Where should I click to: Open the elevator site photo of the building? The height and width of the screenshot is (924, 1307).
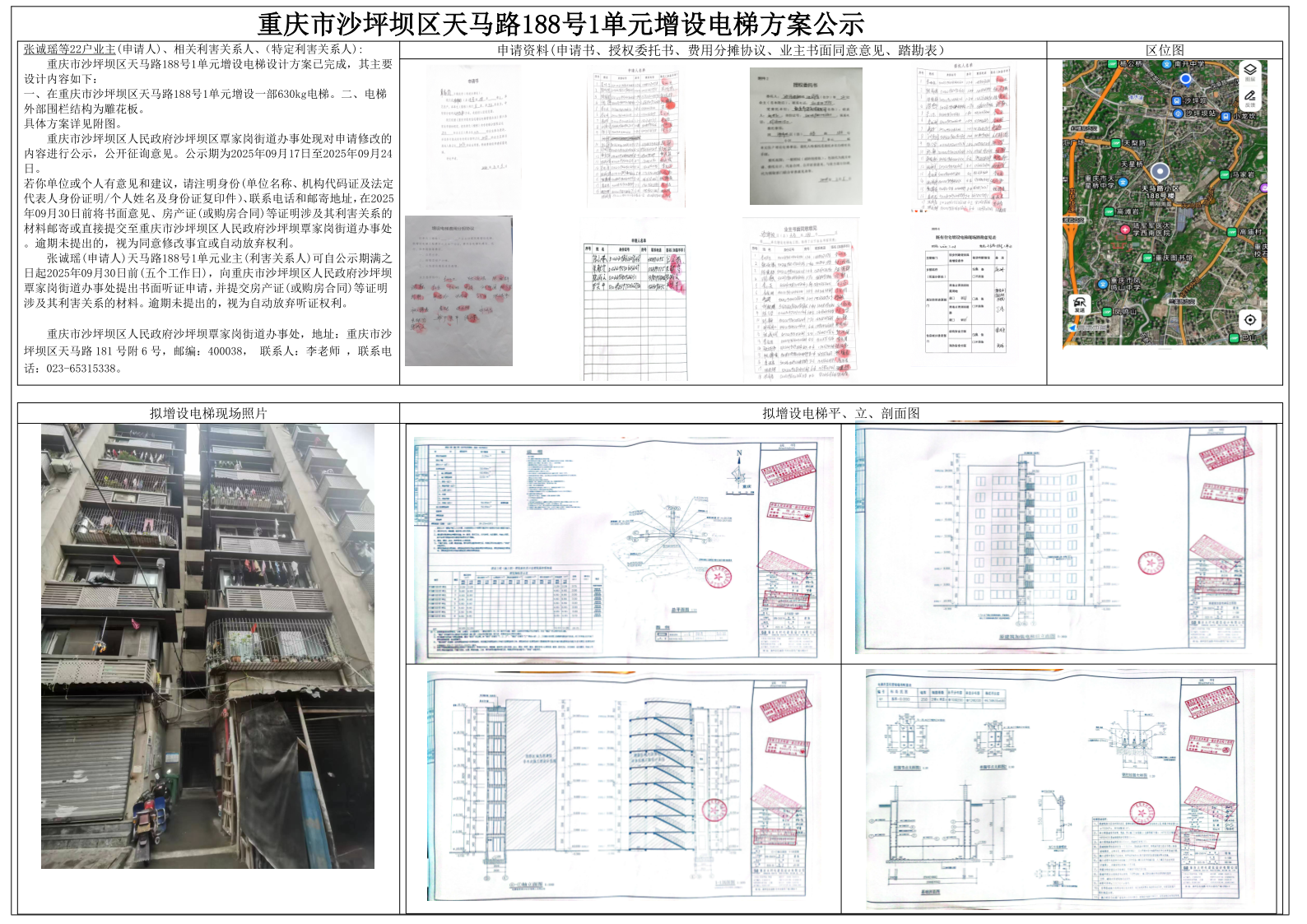[x=207, y=646]
